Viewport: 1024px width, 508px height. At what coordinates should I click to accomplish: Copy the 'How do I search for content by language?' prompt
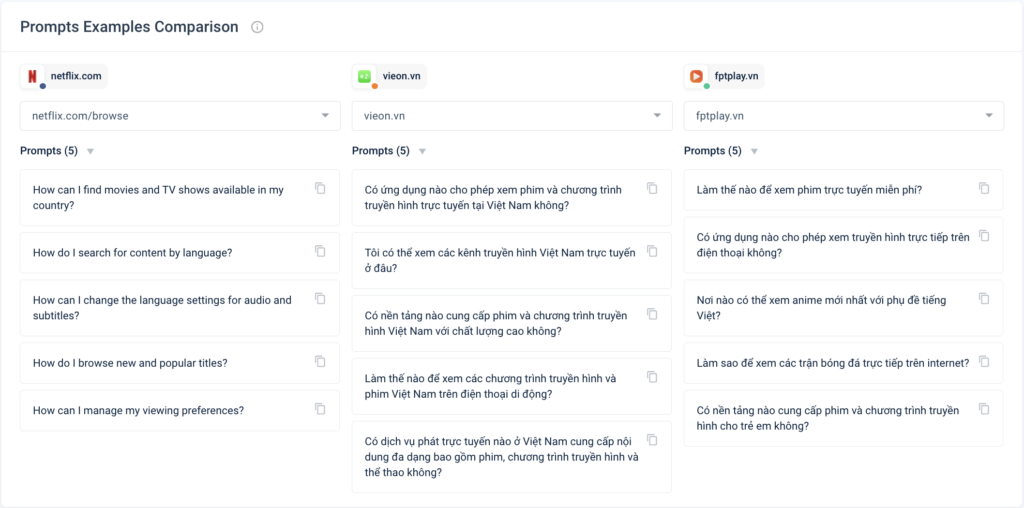tap(320, 251)
